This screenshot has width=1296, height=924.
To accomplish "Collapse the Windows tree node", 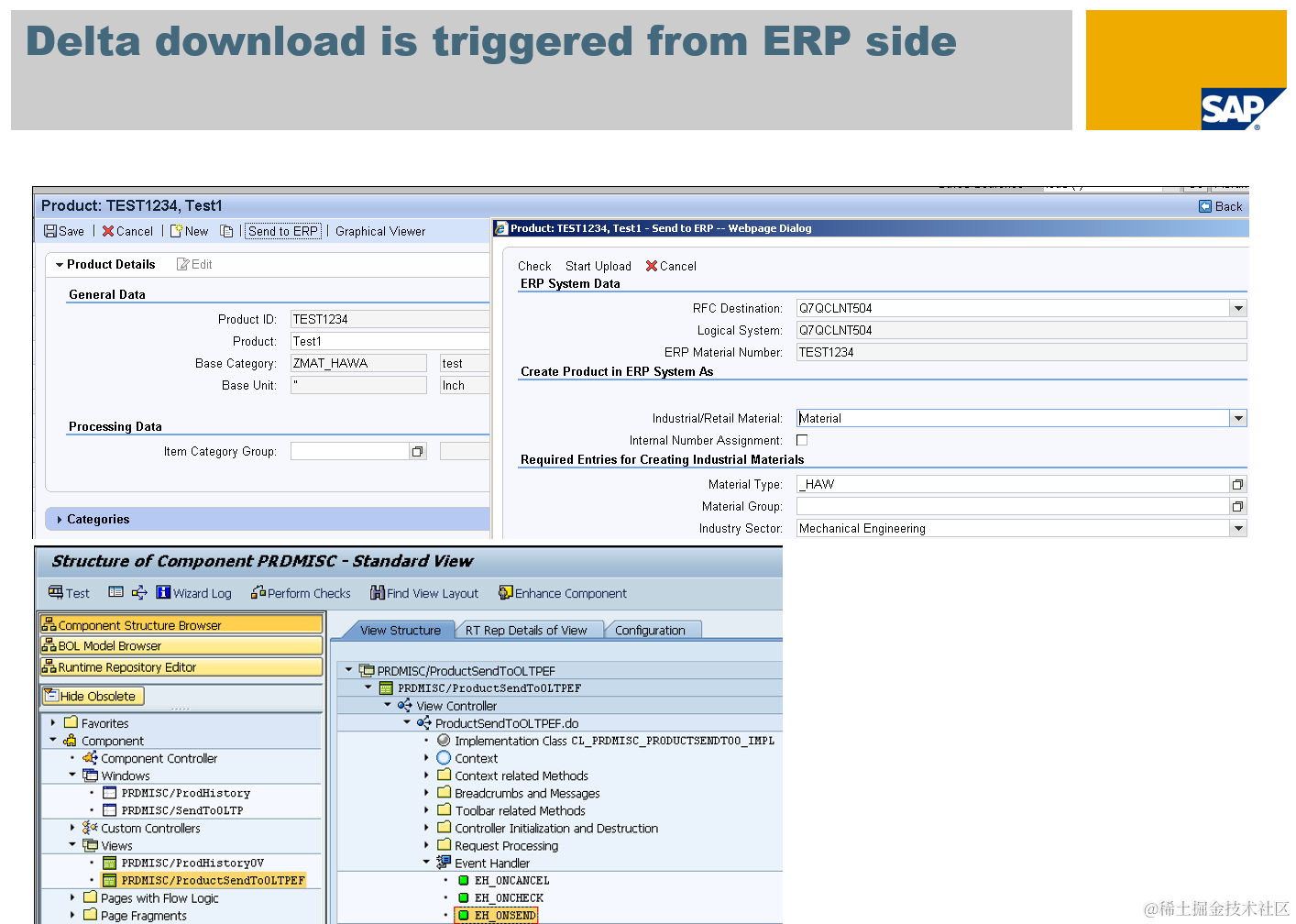I will pos(72,775).
